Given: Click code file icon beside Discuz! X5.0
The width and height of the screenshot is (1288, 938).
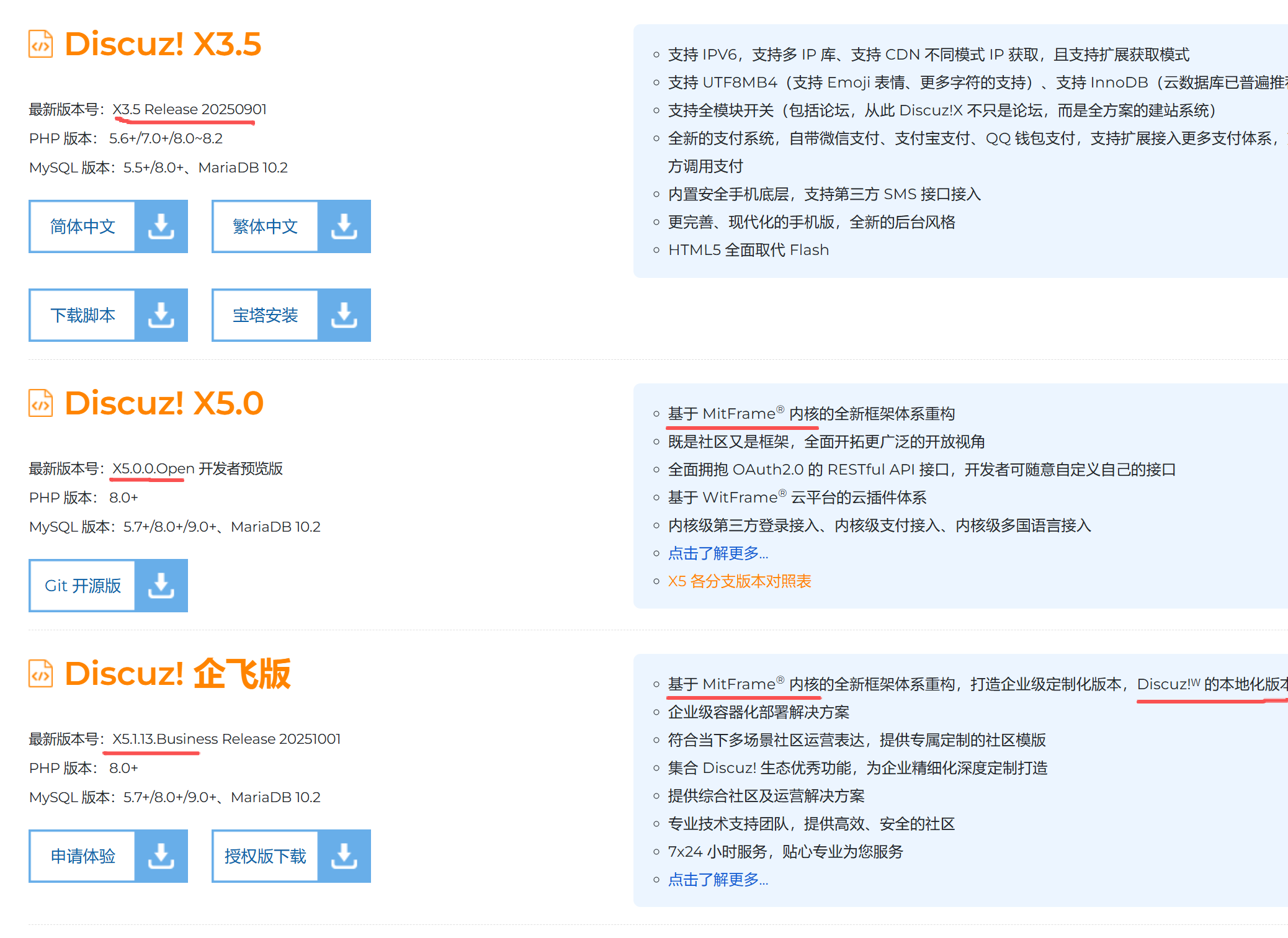Looking at the screenshot, I should click(41, 403).
